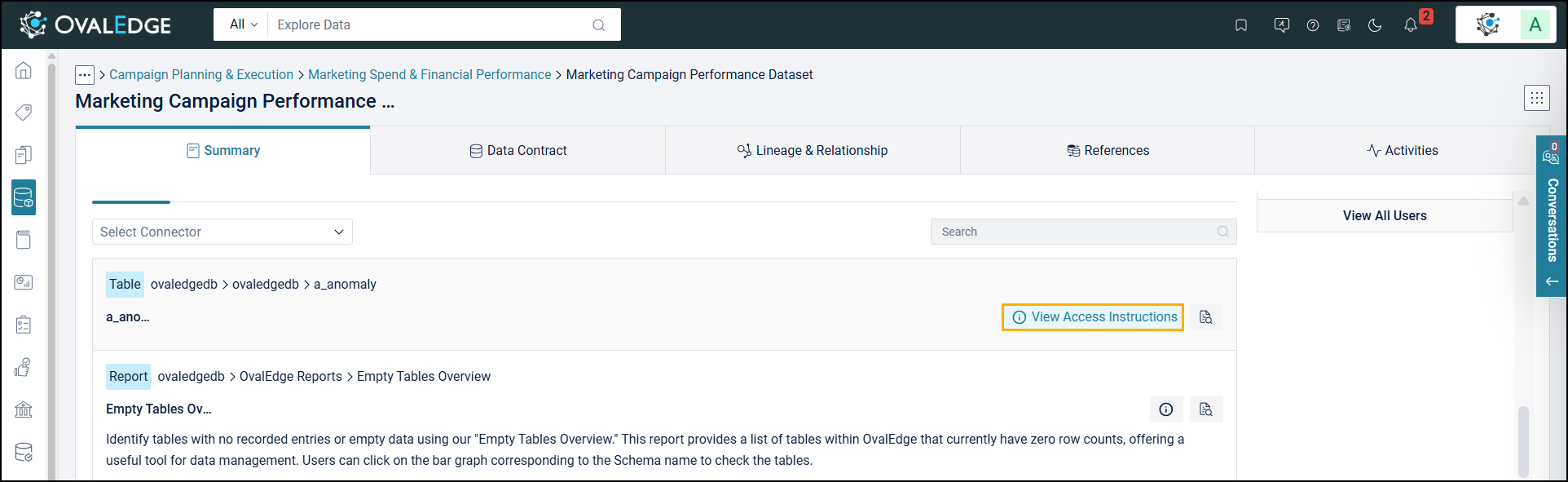Open the All search scope dropdown
Viewport: 1568px width, 482px height.
(x=243, y=24)
